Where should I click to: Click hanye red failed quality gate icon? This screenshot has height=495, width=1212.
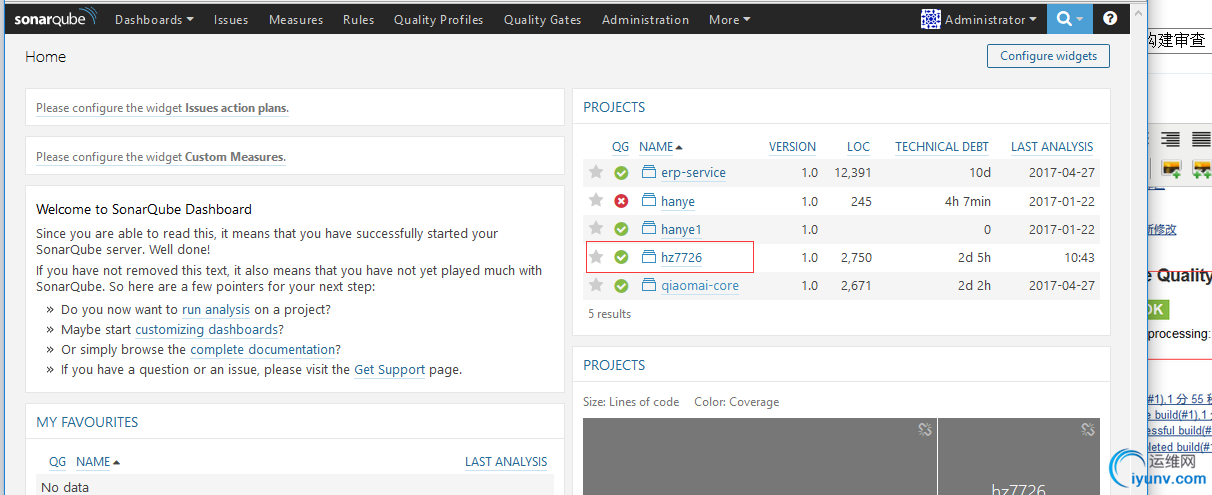click(x=621, y=201)
